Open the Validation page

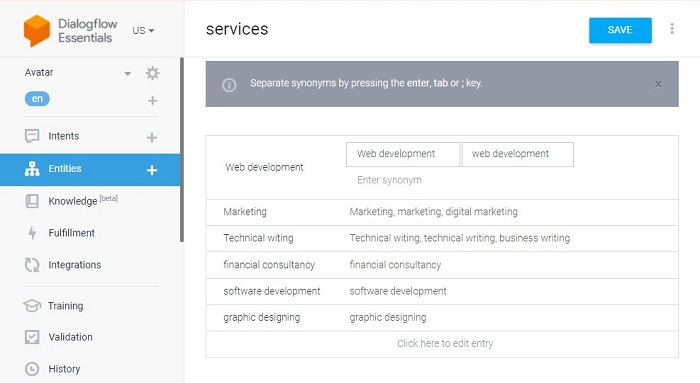71,337
